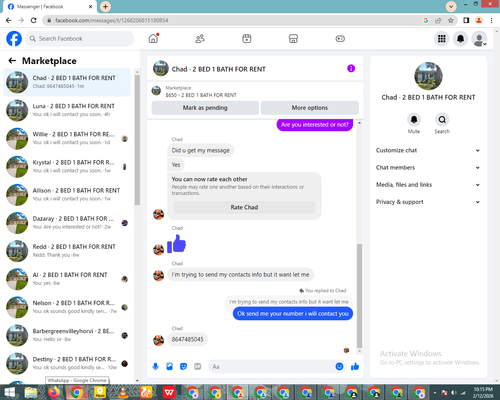Image resolution: width=500 pixels, height=400 pixels.
Task: Open the Windows Start menu
Action: coord(9,392)
